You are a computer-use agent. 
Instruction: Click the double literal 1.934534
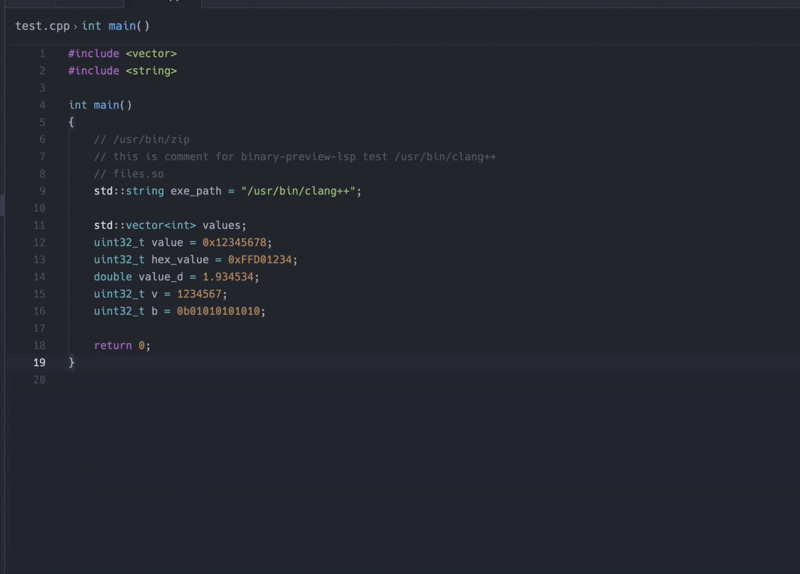(x=228, y=277)
